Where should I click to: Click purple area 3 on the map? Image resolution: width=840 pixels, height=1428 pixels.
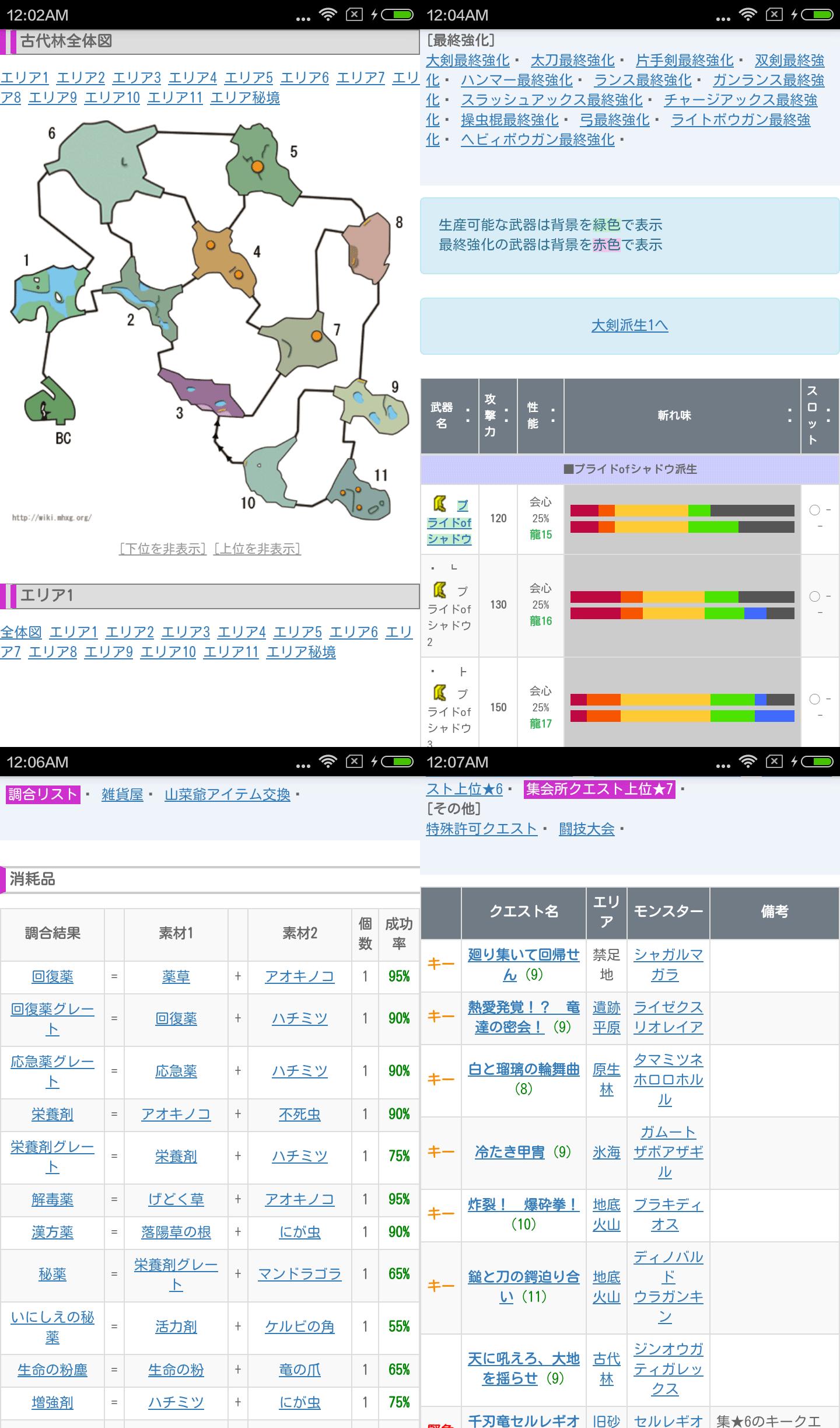(201, 393)
